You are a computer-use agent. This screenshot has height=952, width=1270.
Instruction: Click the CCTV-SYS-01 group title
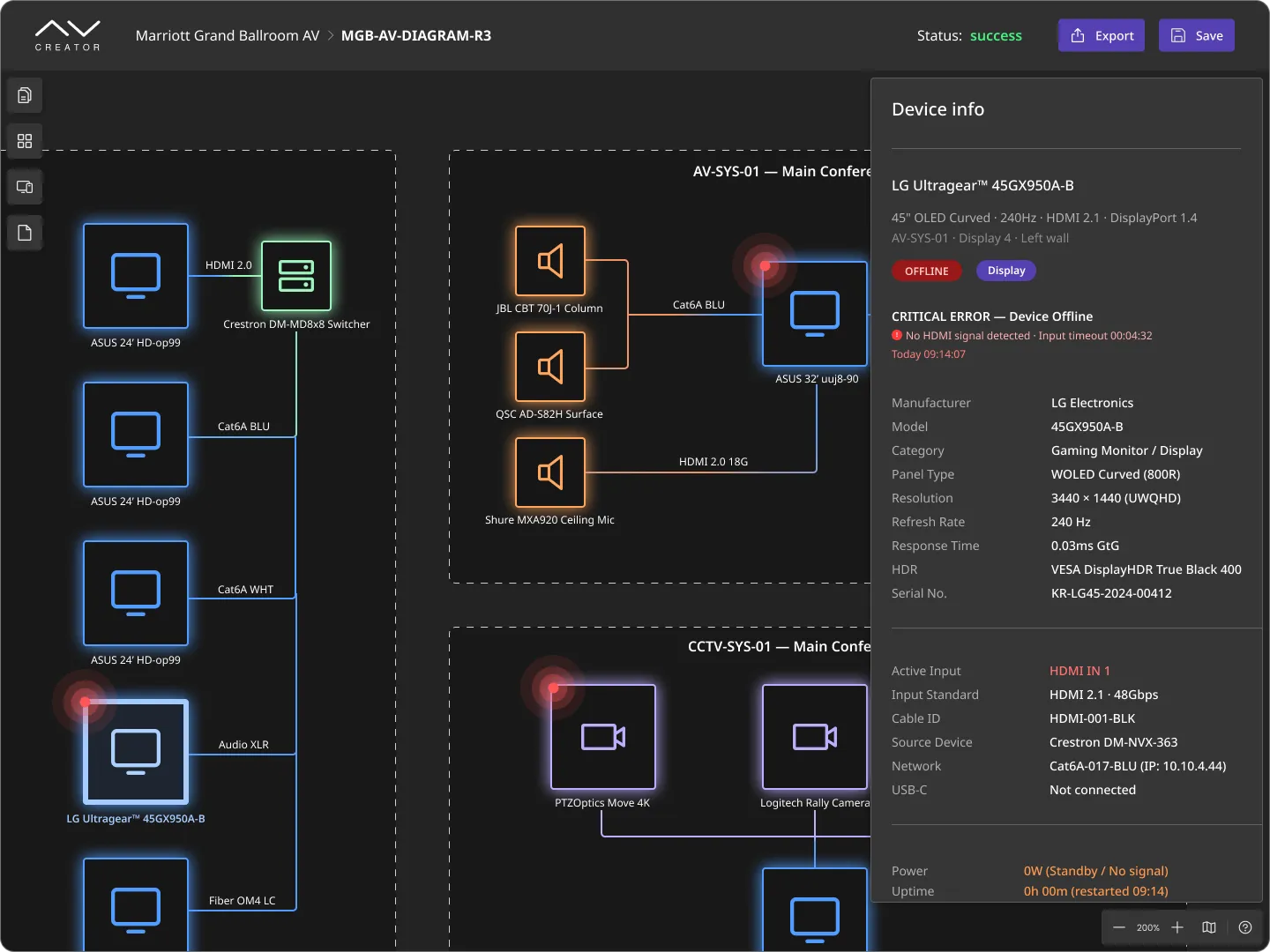[x=779, y=646]
